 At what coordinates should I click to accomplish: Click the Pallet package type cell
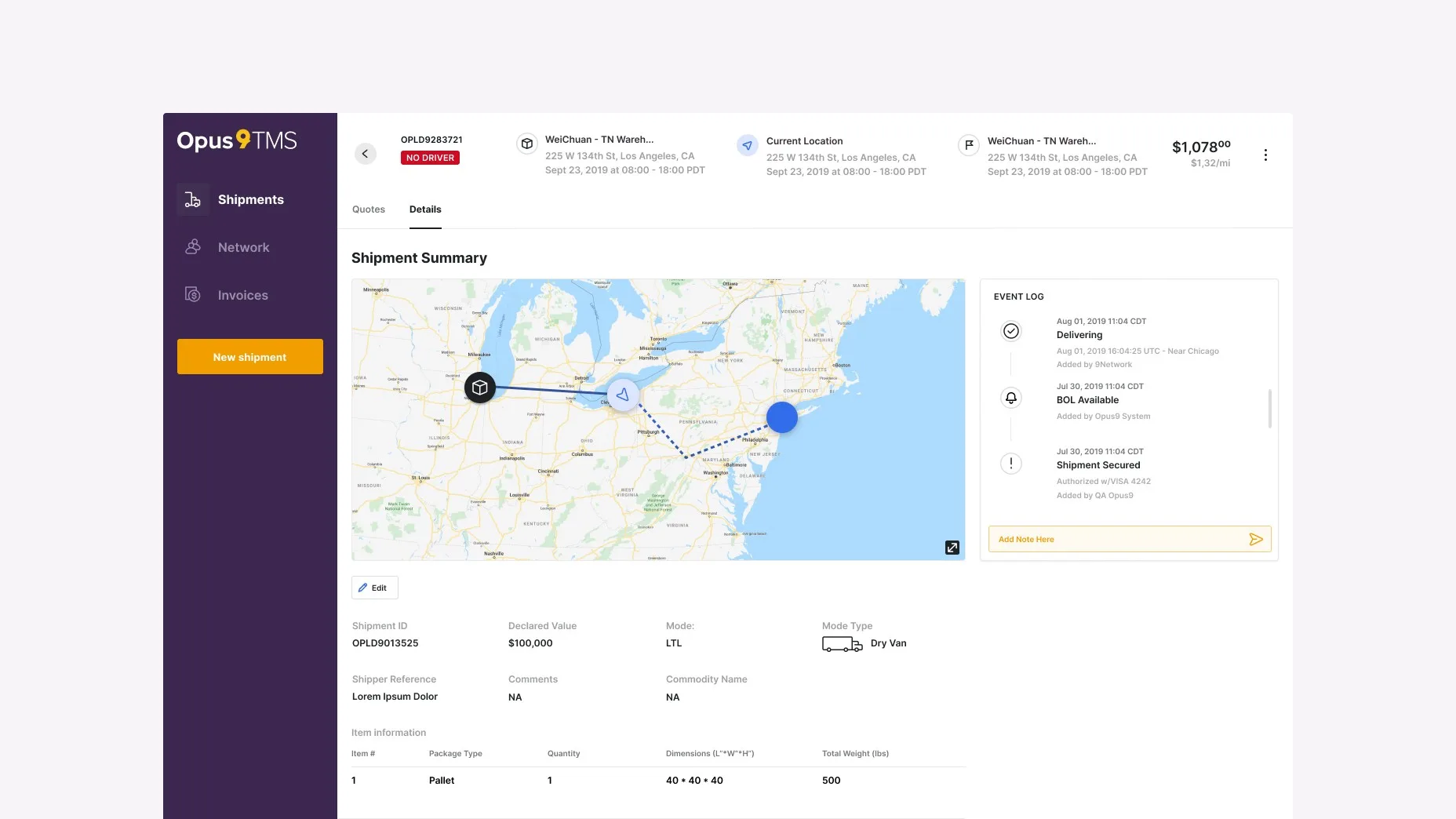pyautogui.click(x=442, y=781)
